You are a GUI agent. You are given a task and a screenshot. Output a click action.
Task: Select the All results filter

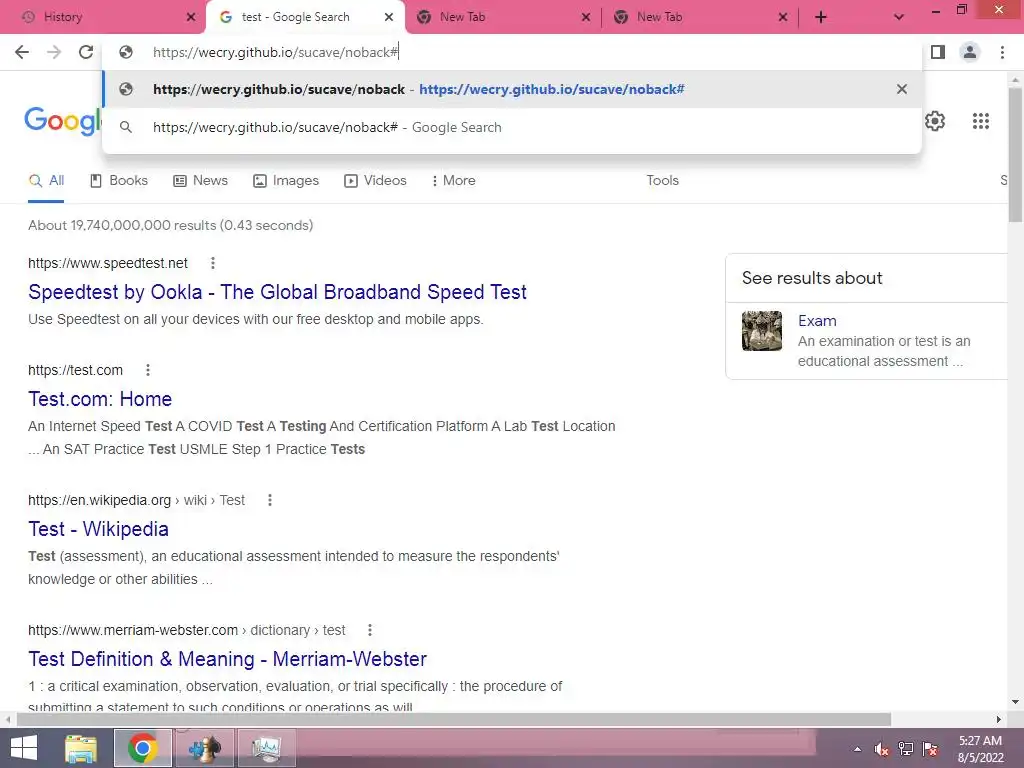pos(46,180)
